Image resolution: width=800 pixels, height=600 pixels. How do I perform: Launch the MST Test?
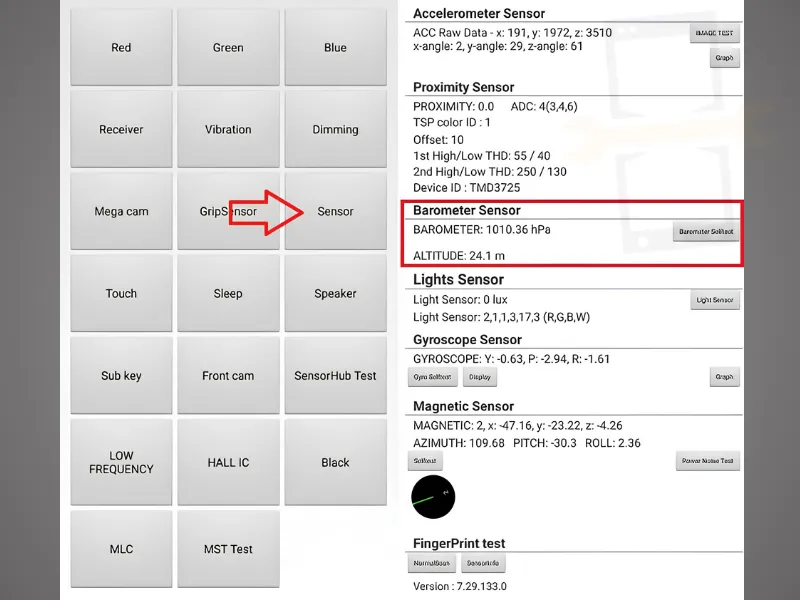(228, 549)
